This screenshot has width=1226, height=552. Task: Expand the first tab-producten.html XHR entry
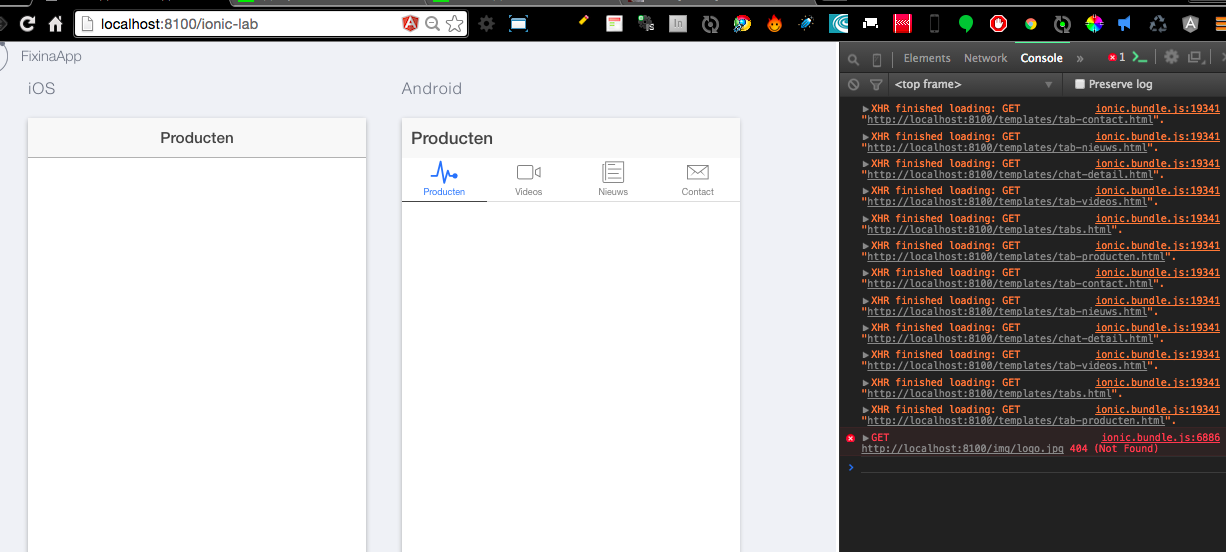click(866, 246)
